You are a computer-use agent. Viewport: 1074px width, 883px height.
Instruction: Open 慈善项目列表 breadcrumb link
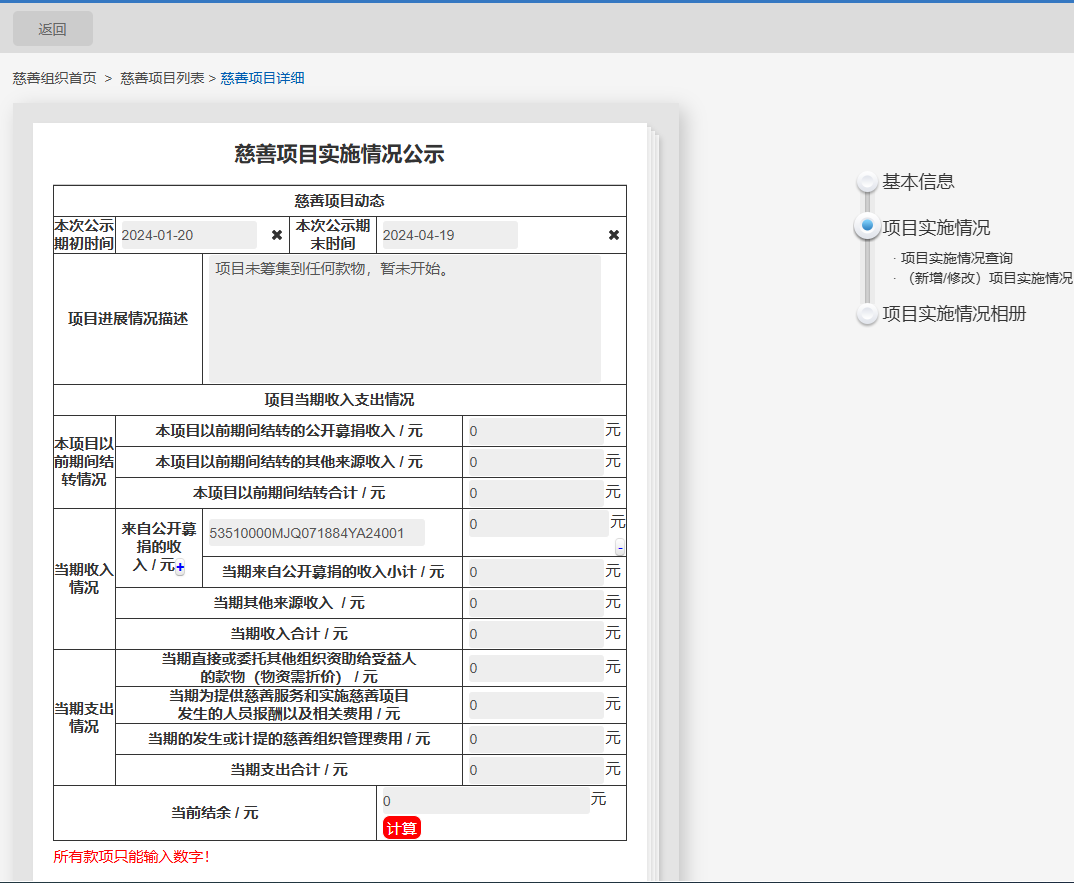tap(162, 78)
